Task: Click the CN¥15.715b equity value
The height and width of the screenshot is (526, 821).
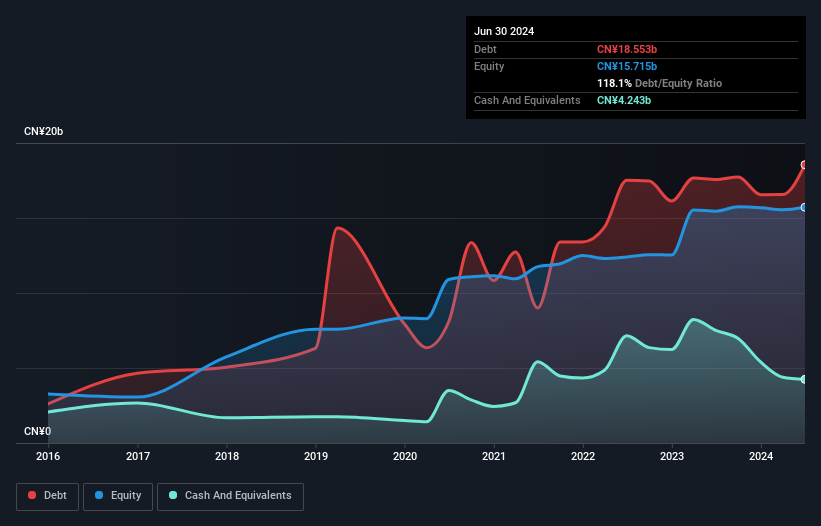Action: point(627,66)
